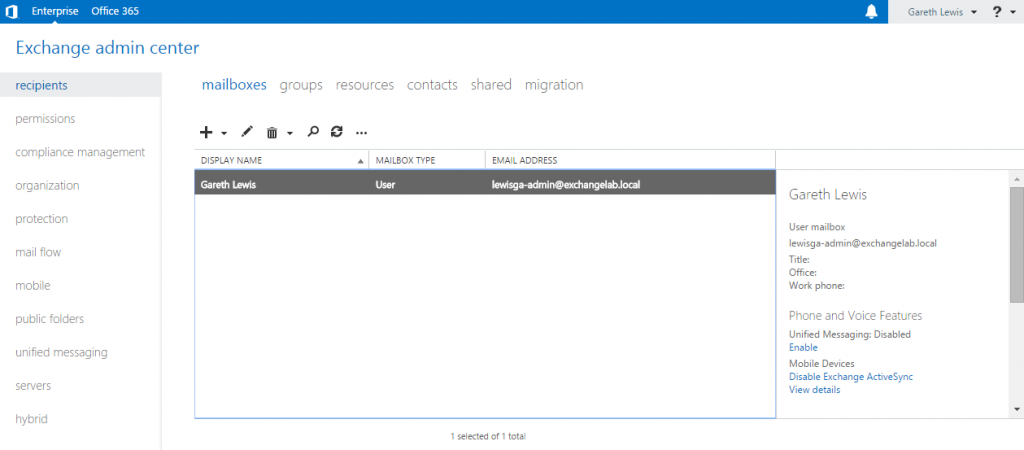1024x450 pixels.
Task: Open the migration tab
Action: coord(554,85)
